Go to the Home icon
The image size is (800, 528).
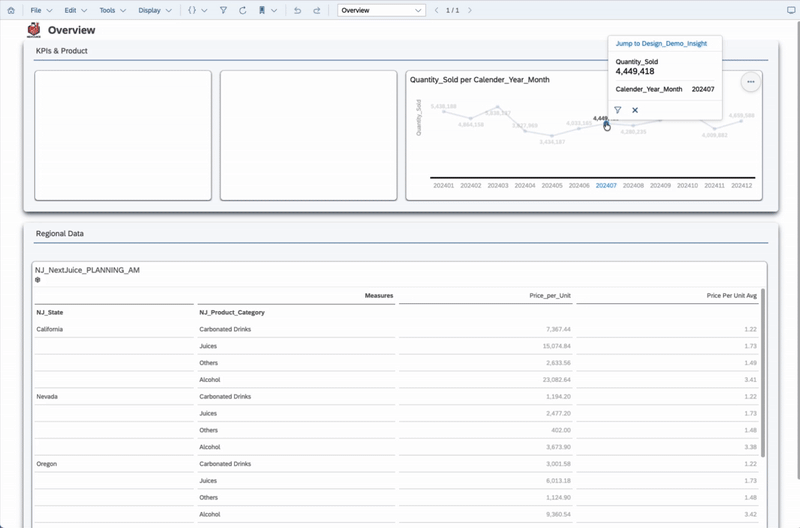(x=11, y=10)
